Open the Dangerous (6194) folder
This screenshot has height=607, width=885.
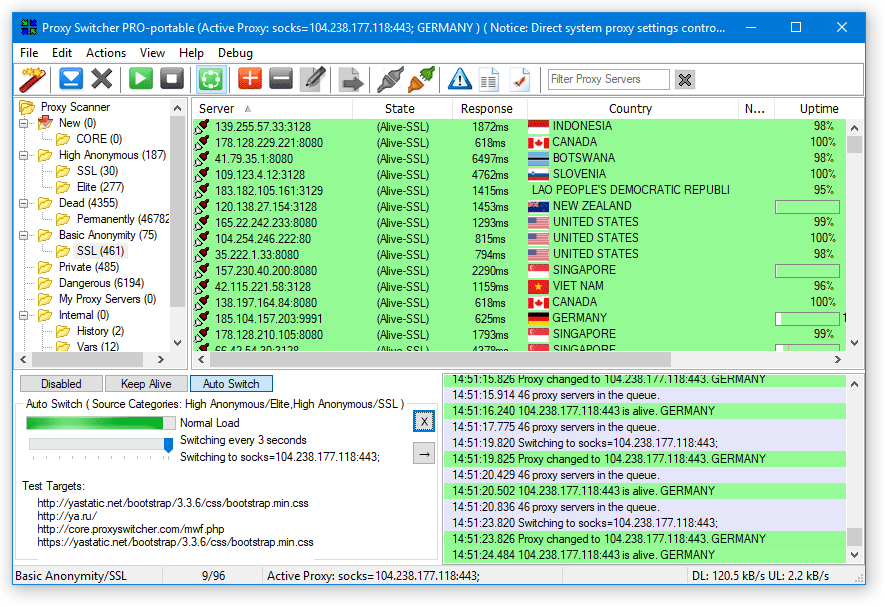point(101,283)
